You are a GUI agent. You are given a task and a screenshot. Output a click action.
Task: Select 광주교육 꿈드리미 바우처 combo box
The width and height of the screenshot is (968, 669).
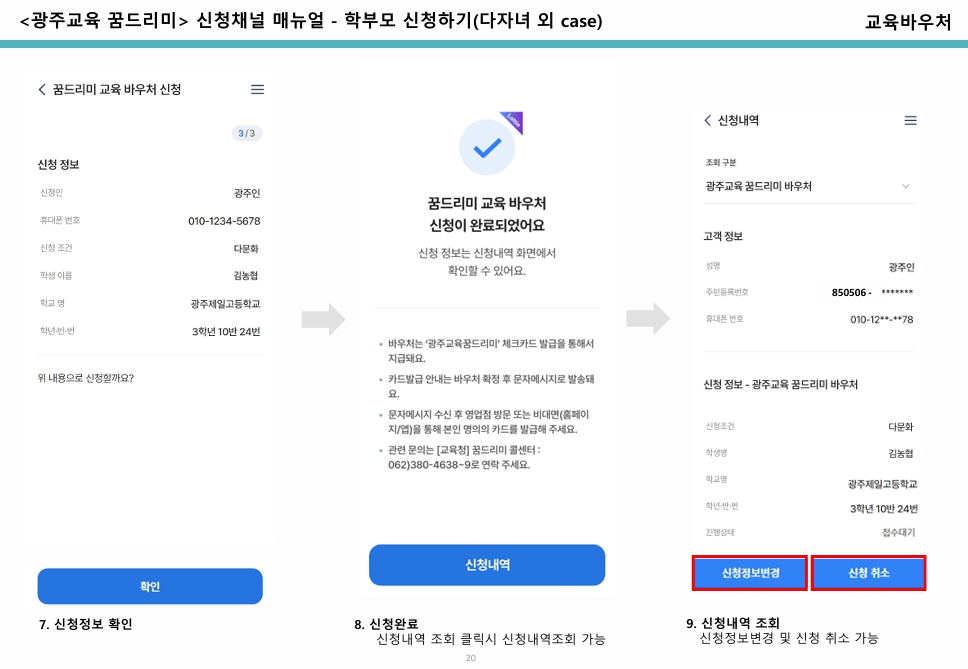809,186
